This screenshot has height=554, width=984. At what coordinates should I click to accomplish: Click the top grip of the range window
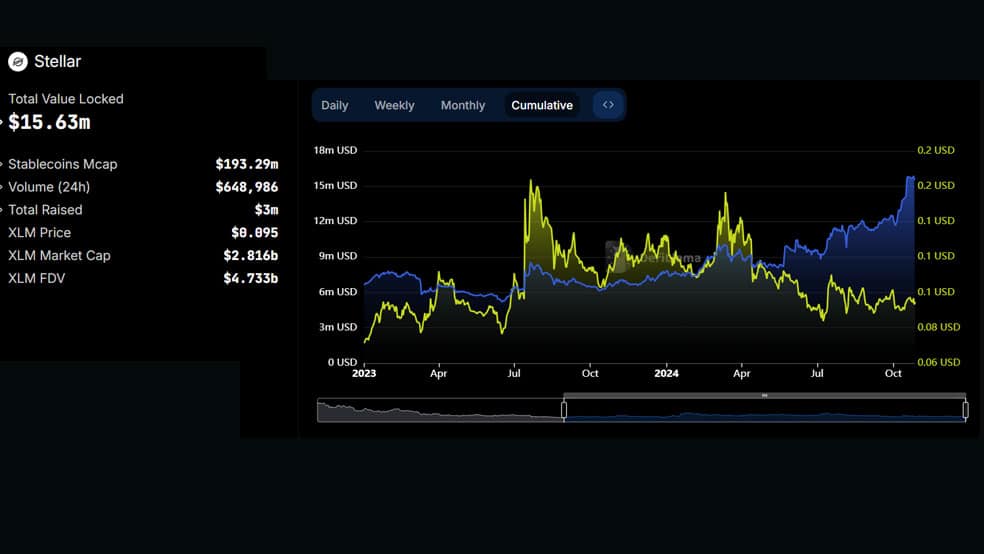coord(764,395)
